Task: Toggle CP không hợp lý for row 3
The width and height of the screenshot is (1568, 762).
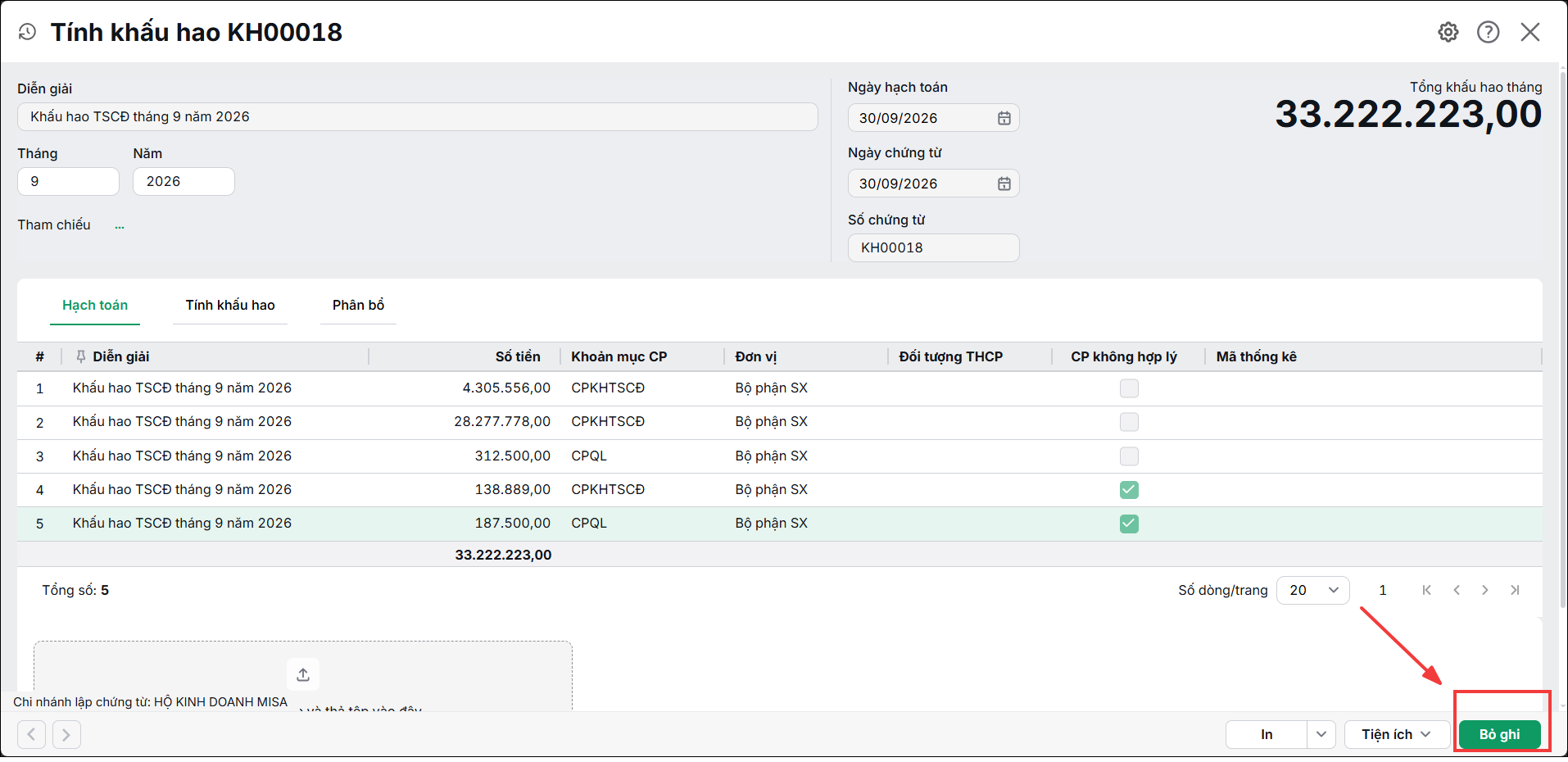Action: [1129, 456]
